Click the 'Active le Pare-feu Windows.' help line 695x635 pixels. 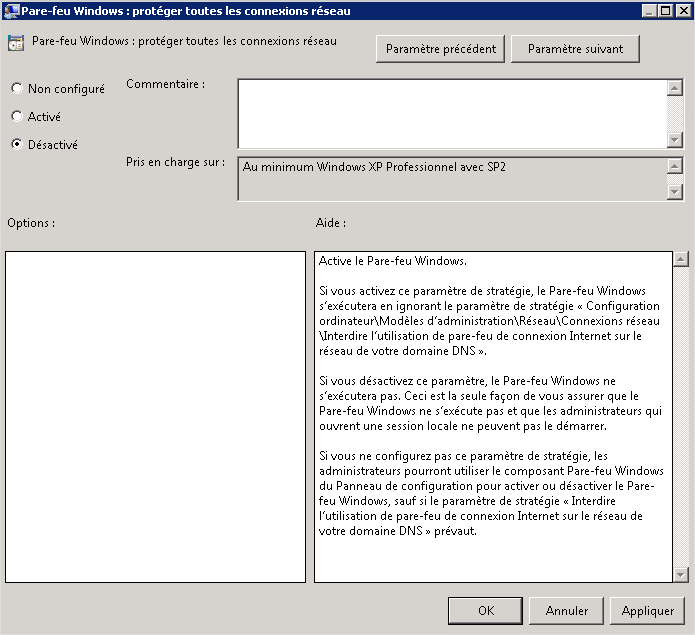point(392,261)
